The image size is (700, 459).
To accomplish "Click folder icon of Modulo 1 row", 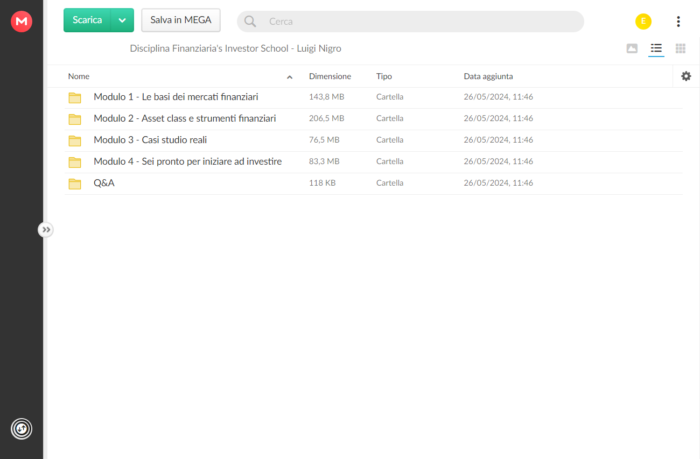I will (75, 97).
